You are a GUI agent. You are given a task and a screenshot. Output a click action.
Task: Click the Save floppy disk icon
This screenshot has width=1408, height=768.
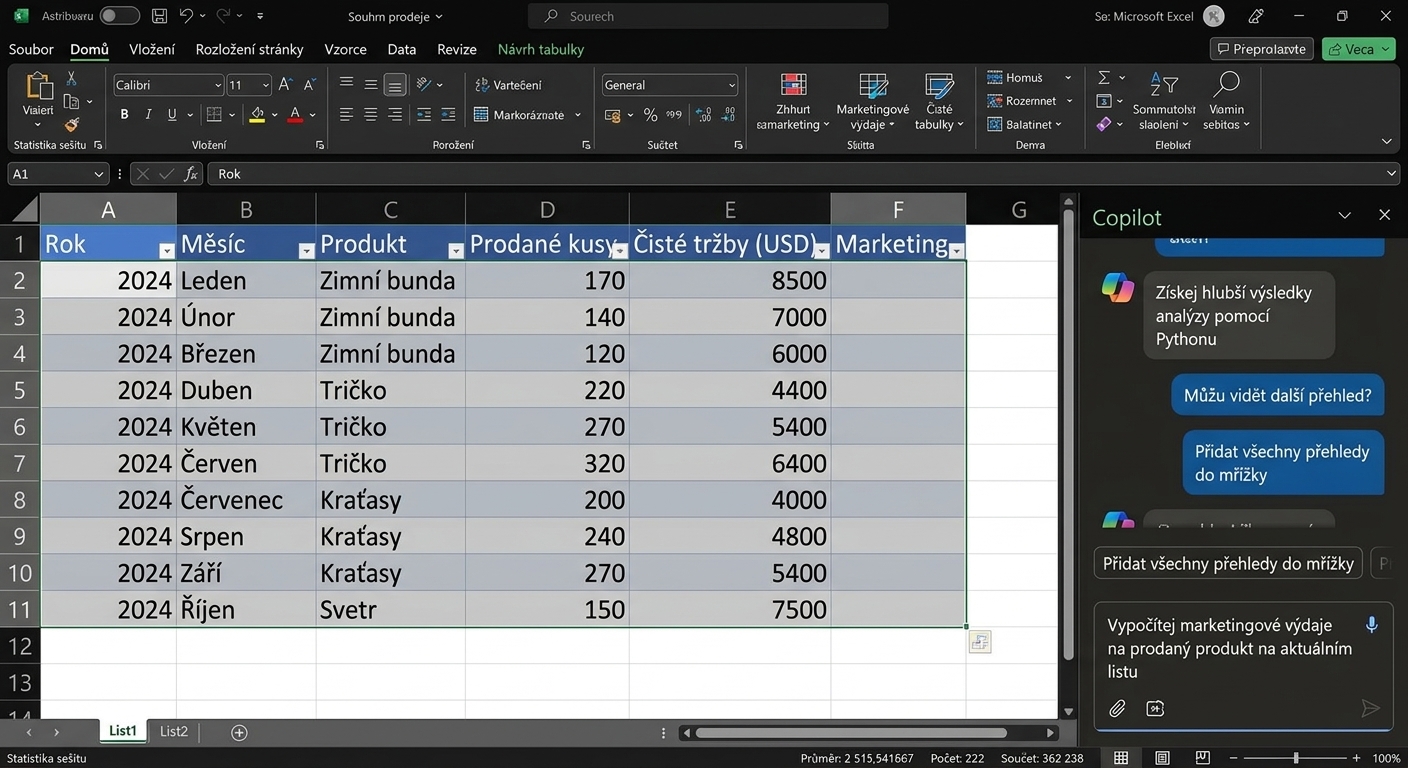(x=159, y=16)
